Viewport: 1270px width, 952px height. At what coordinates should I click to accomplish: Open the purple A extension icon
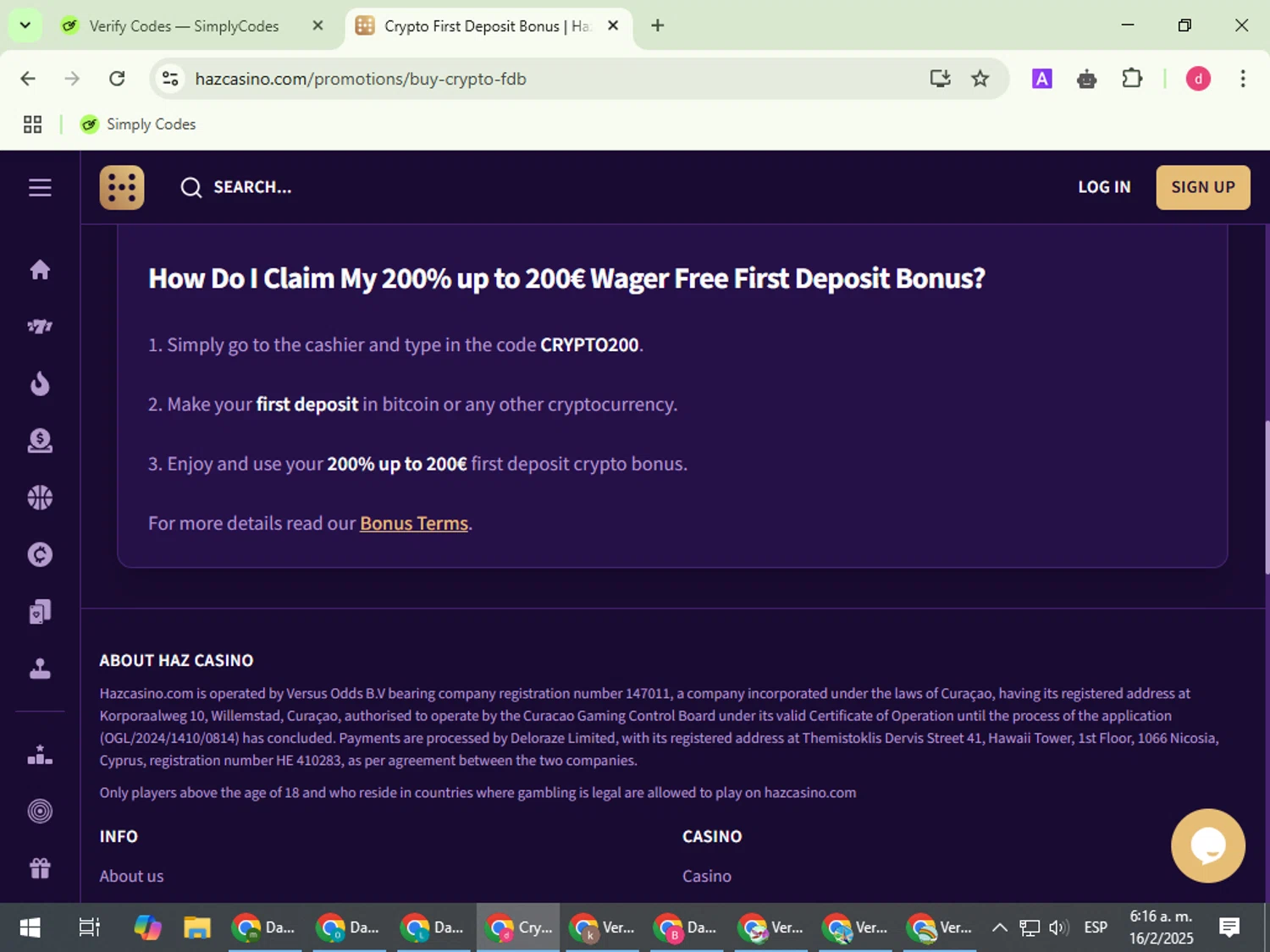[x=1042, y=79]
